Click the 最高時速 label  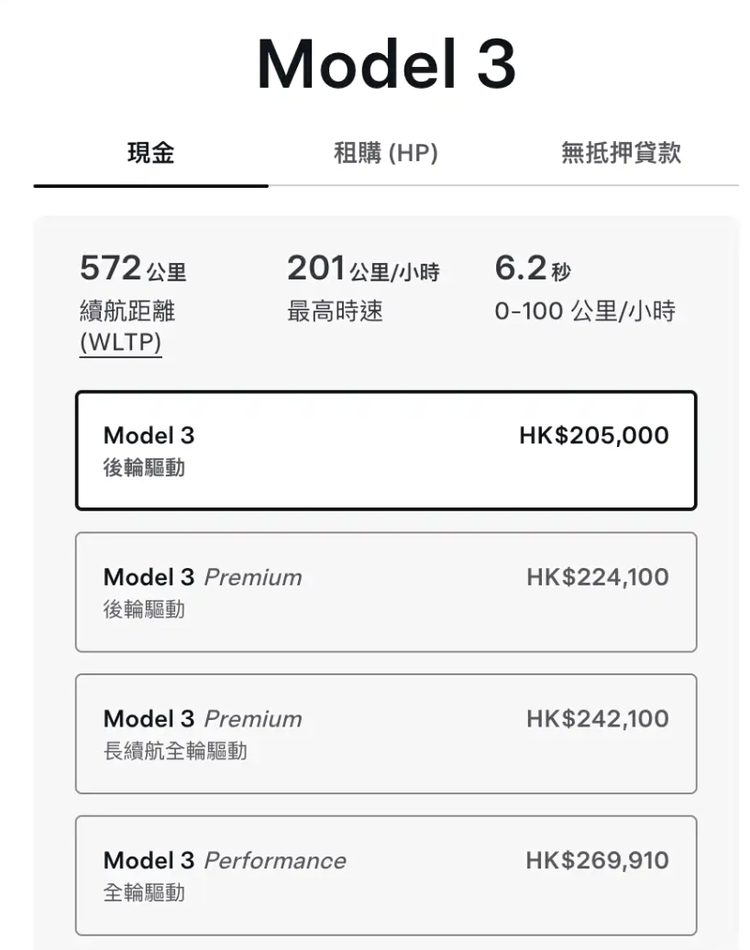click(335, 311)
